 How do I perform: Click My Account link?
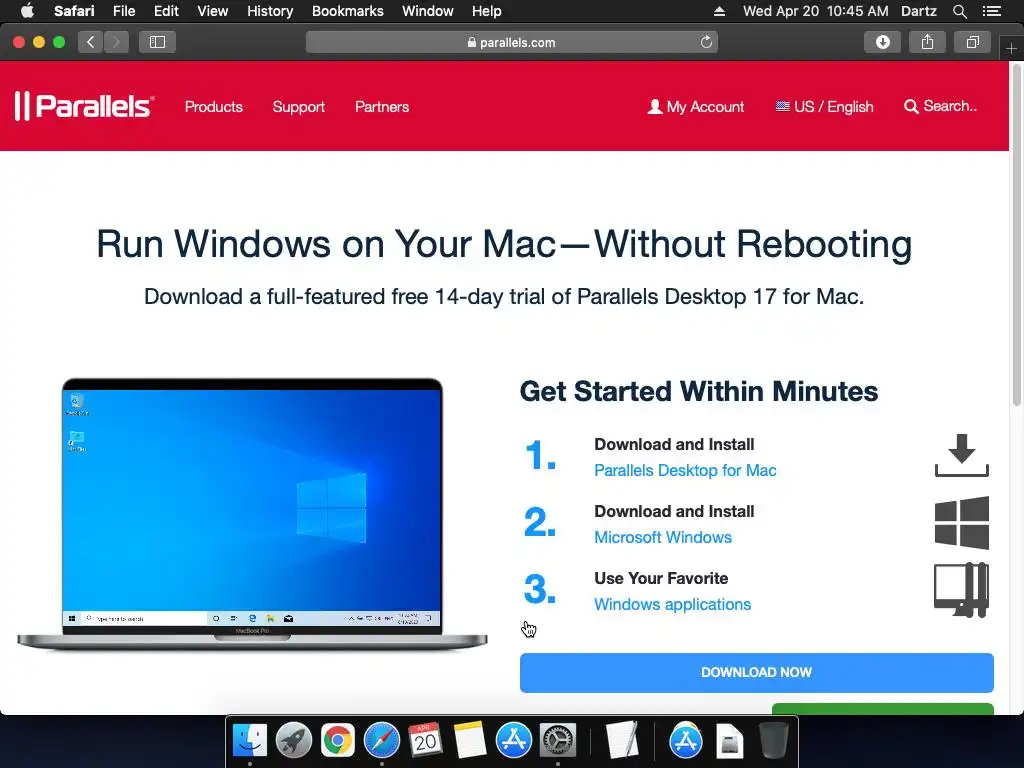click(696, 106)
